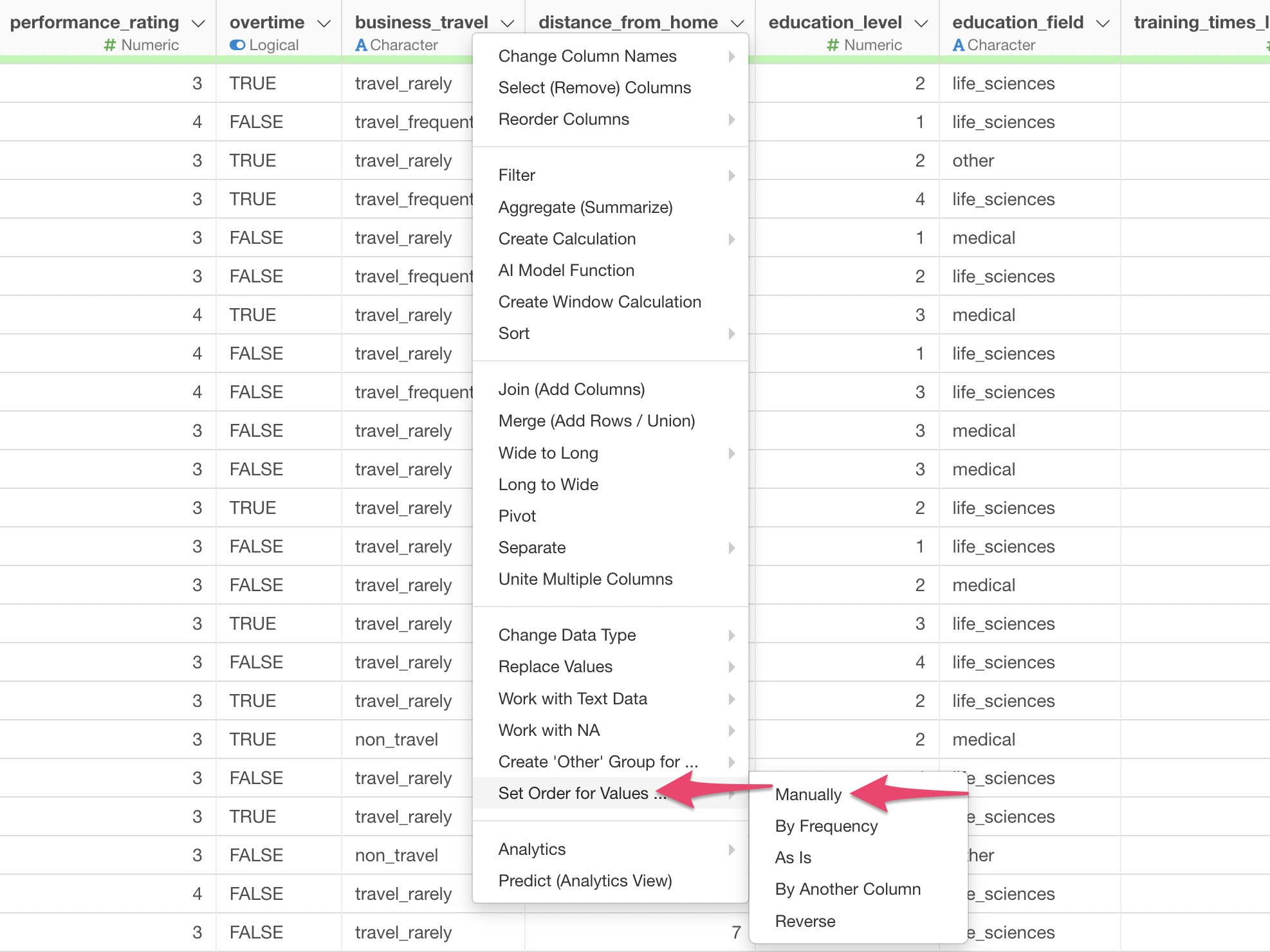Open education_field column menu chevron

point(1103,23)
